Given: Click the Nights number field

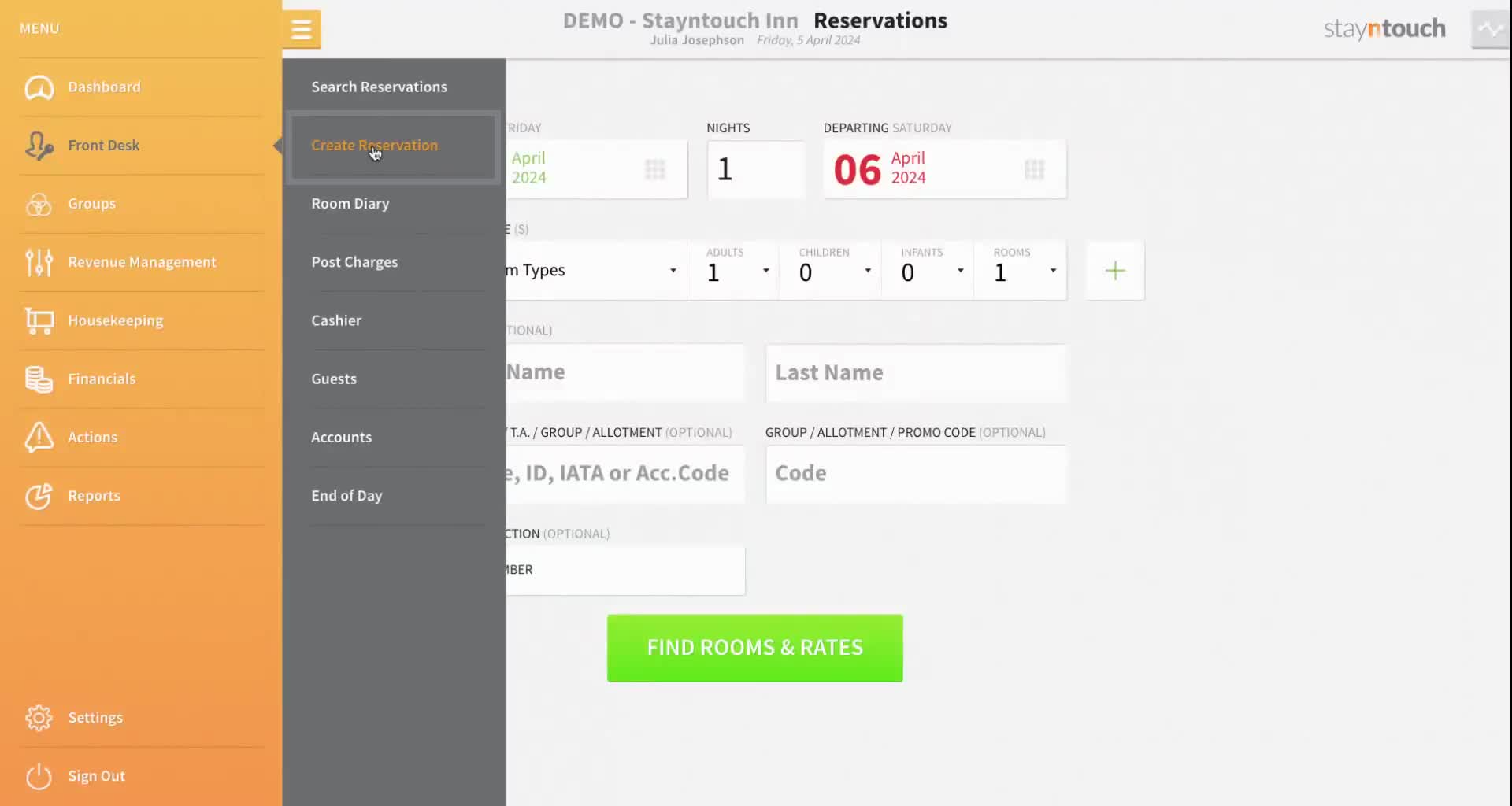Looking at the screenshot, I should (756, 169).
